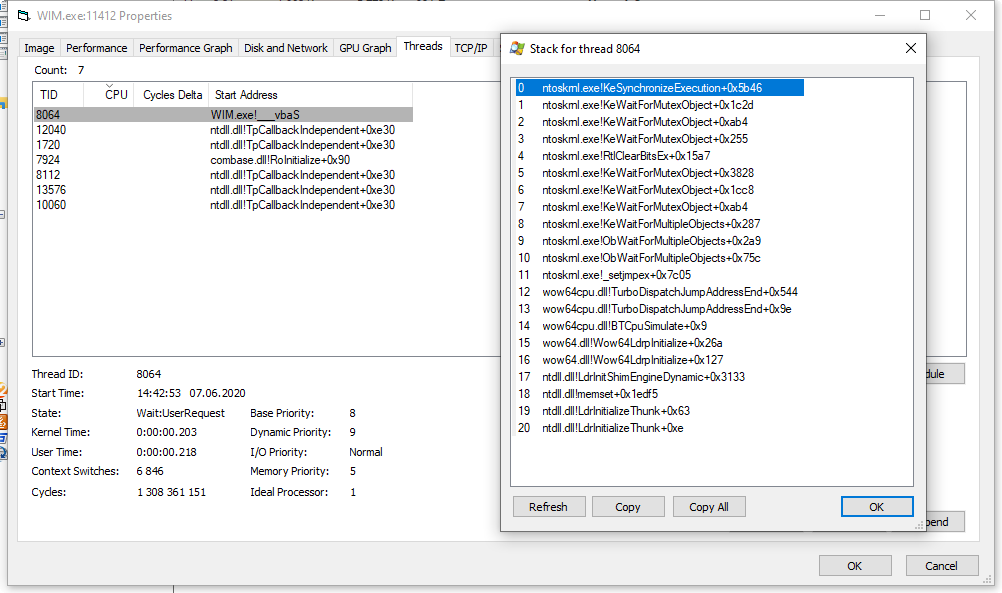
Task: Select stack frame 7 KeWaitForMutexObject+0xab4
Action: tap(659, 207)
